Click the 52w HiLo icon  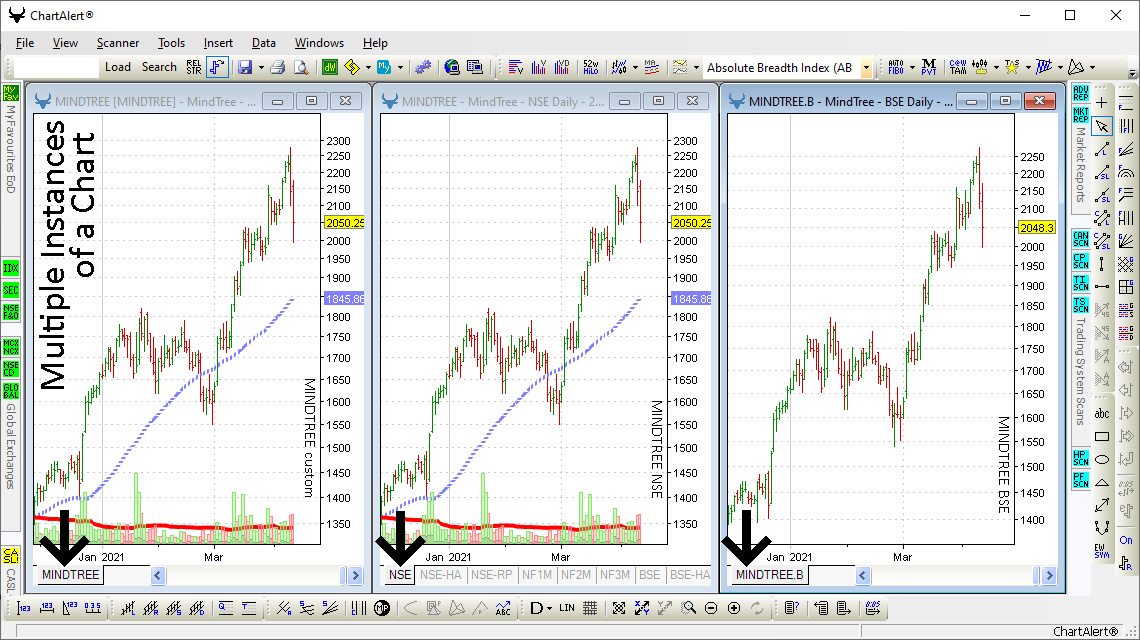[x=590, y=67]
